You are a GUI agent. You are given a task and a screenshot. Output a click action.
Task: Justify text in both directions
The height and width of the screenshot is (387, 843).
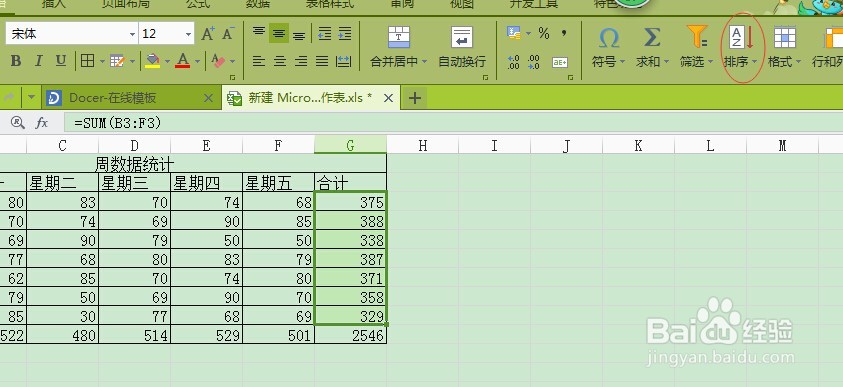[x=322, y=61]
